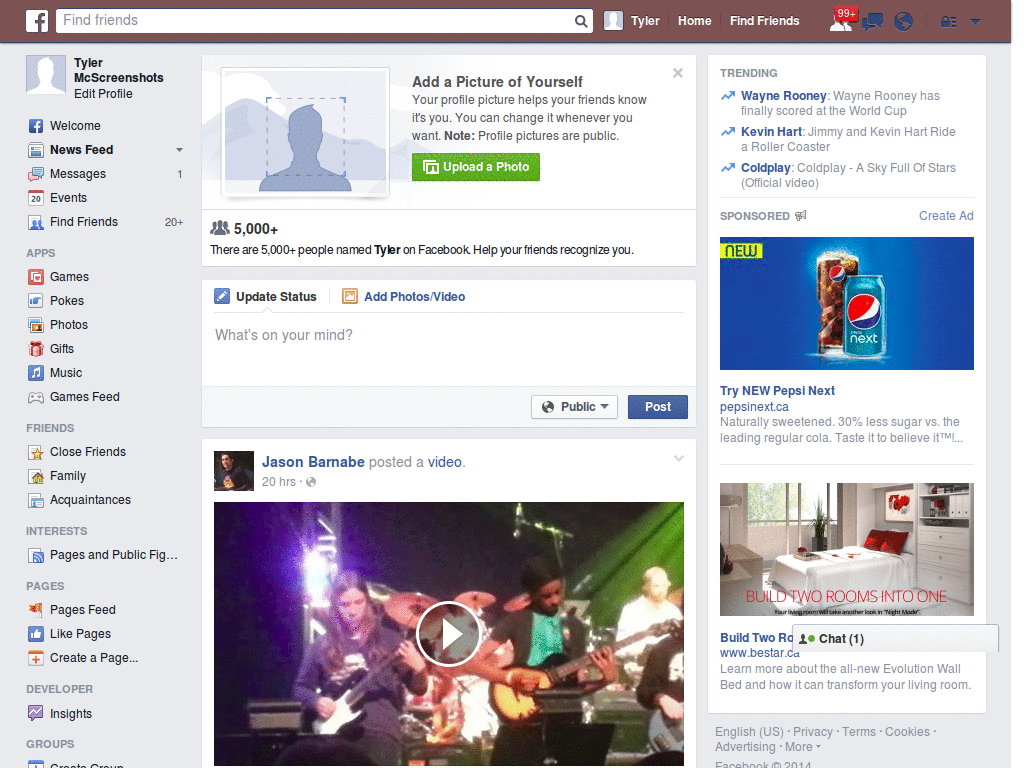Click the search magnifier icon
This screenshot has height=768, width=1024.
[x=581, y=21]
